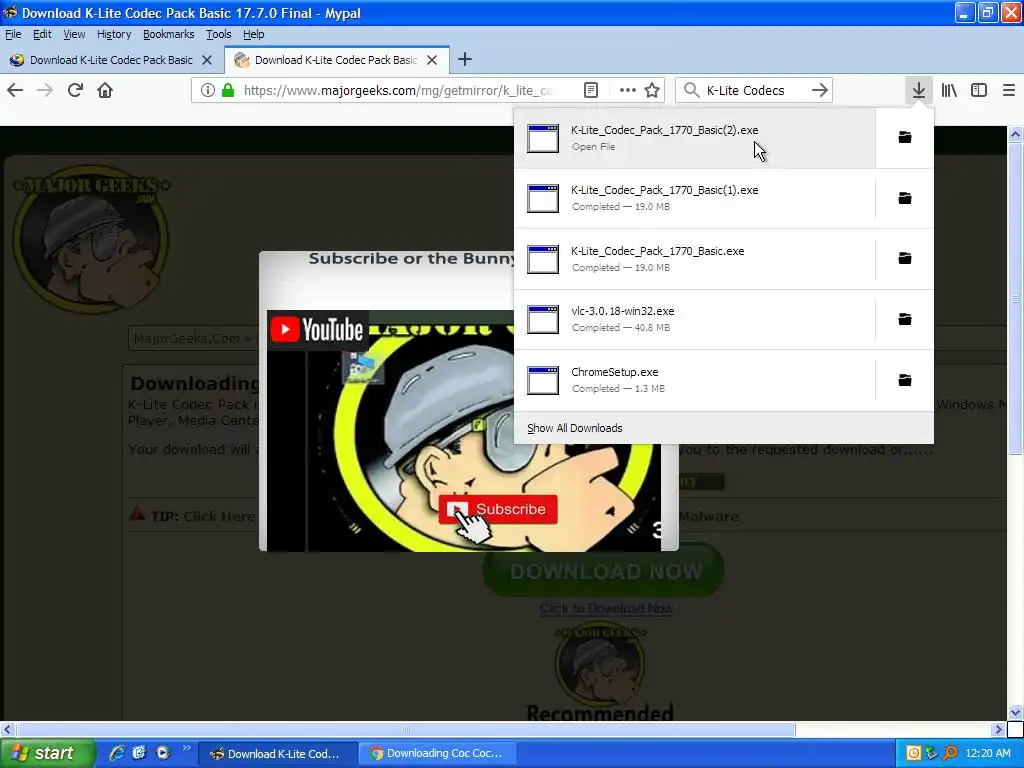Show site information icon in address bar
This screenshot has height=768, width=1024.
pyautogui.click(x=208, y=90)
